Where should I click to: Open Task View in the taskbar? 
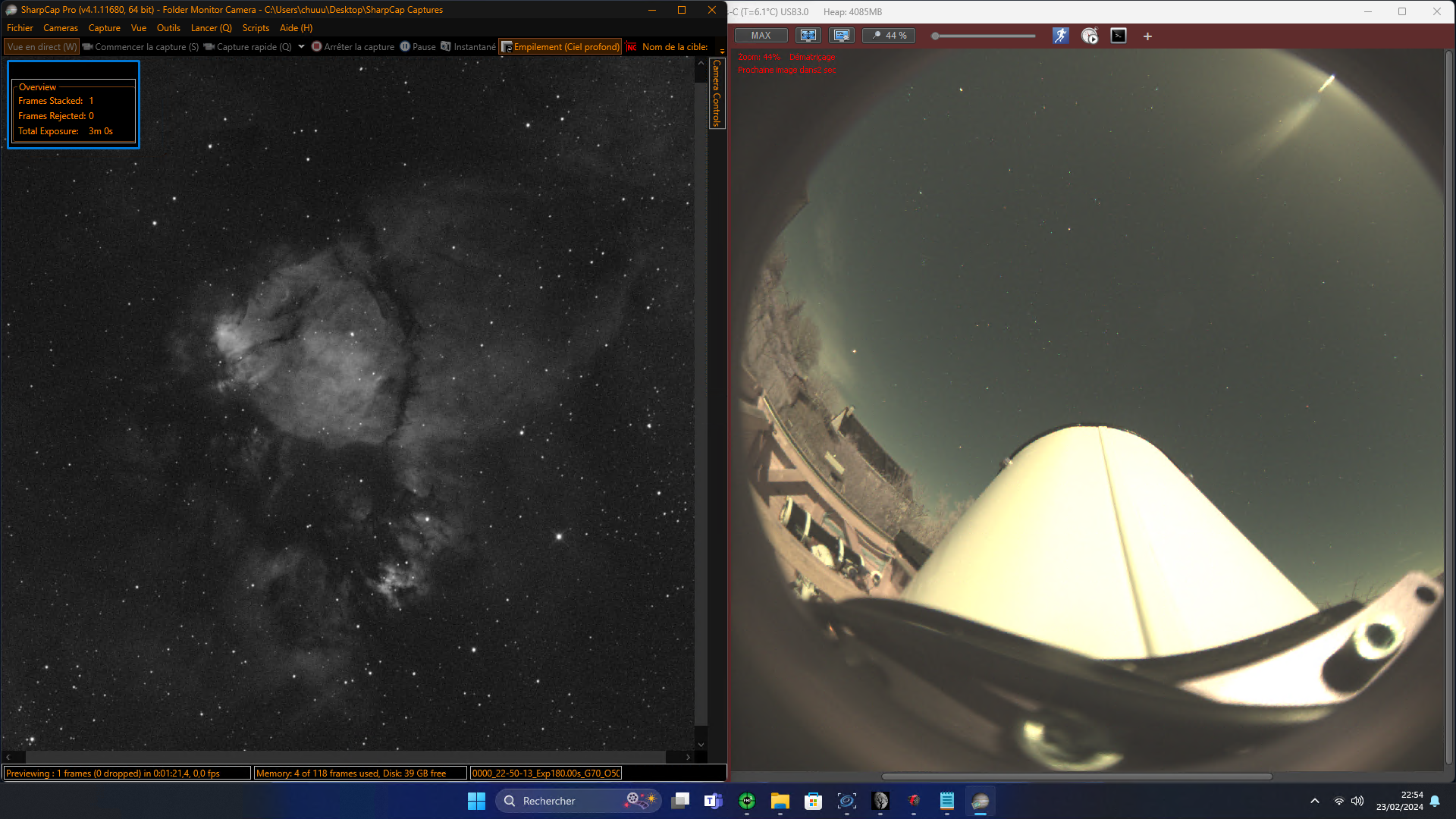pos(680,801)
